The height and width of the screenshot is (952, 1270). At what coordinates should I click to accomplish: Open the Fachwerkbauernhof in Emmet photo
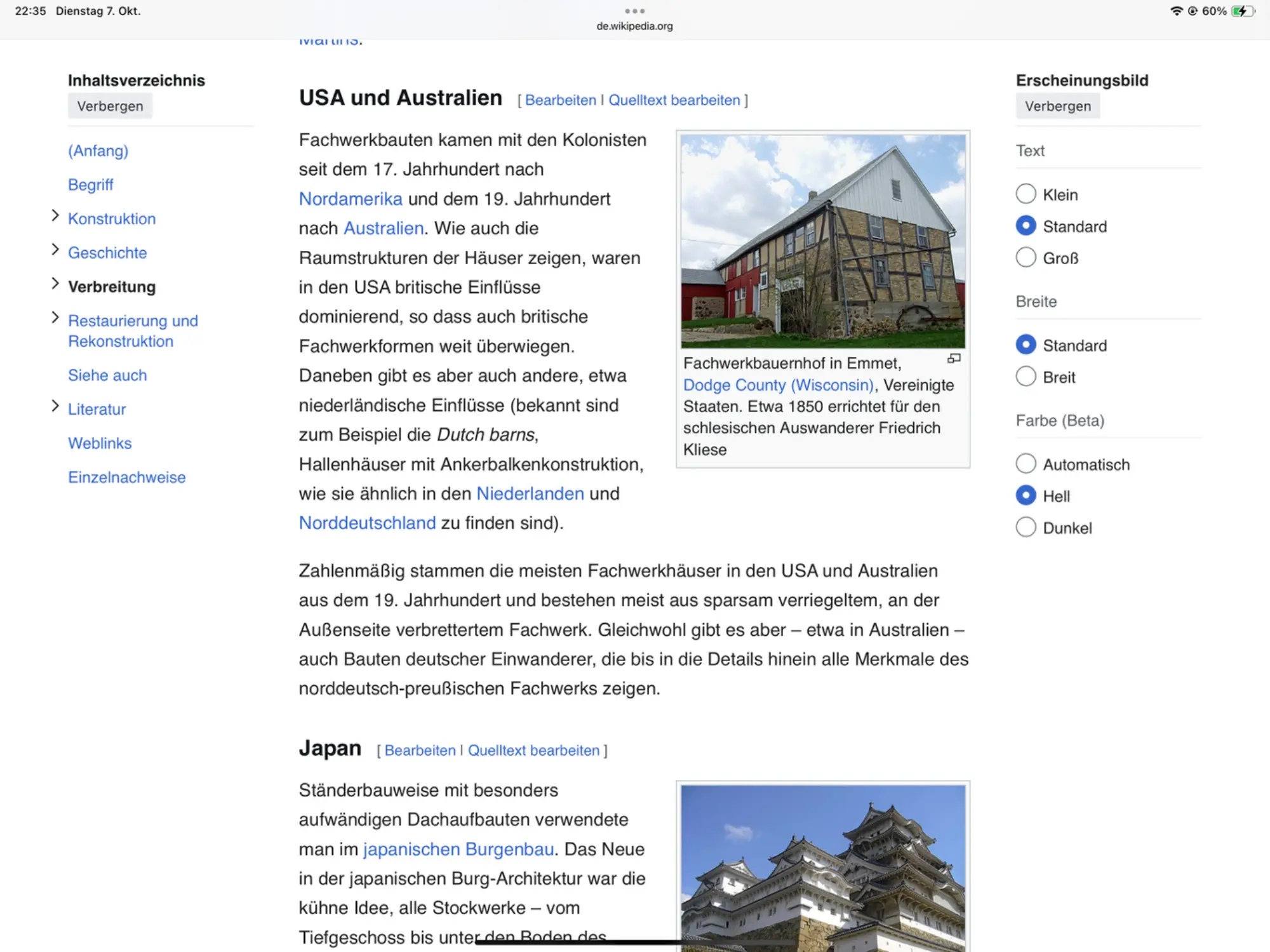(822, 240)
